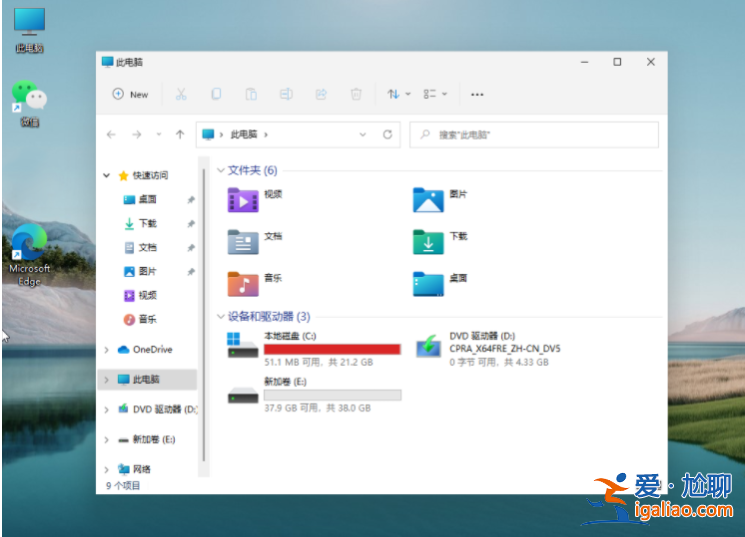
Task: Select the 音乐 folder icon
Action: click(x=243, y=284)
